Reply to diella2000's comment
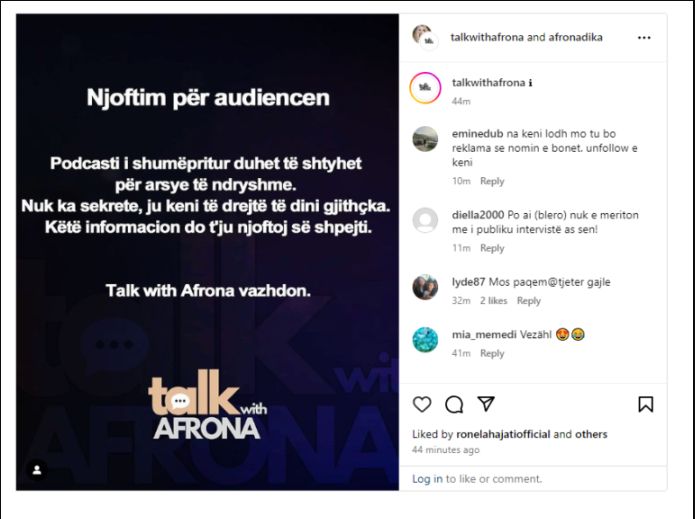 point(492,248)
